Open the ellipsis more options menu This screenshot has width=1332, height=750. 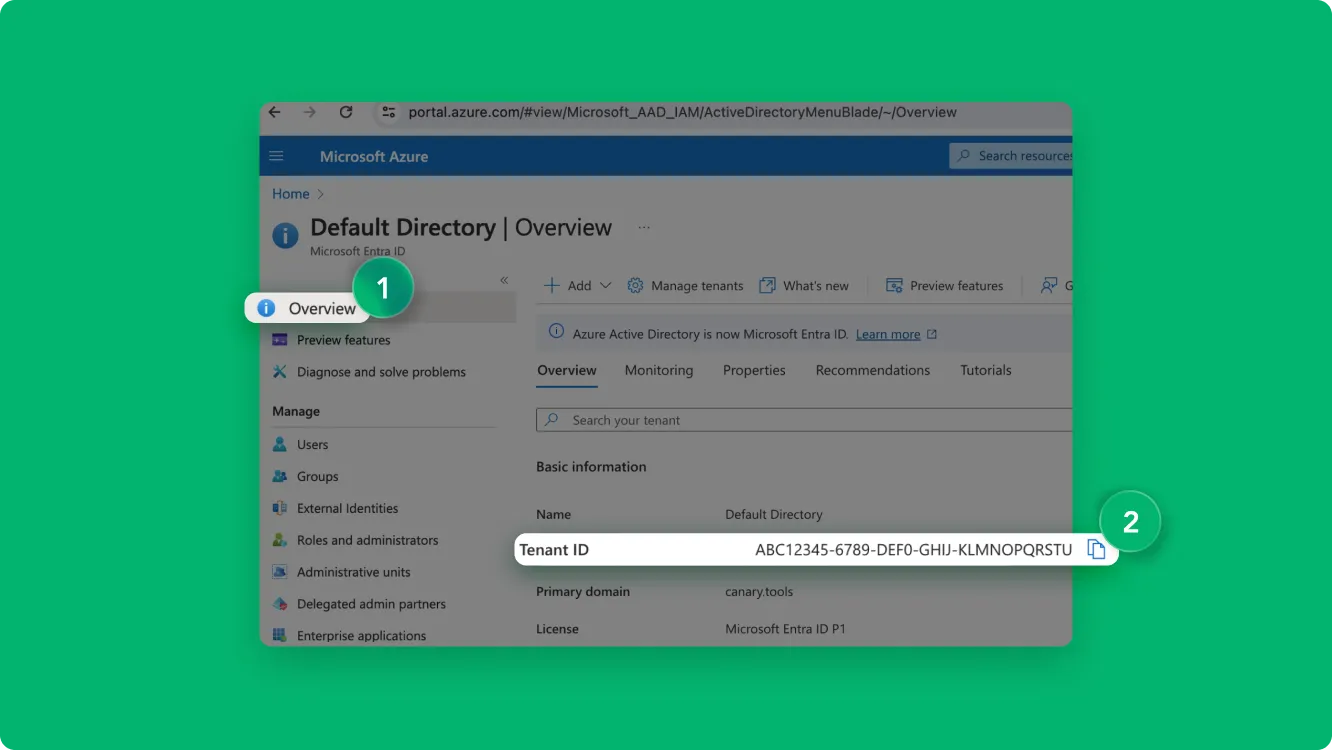644,228
